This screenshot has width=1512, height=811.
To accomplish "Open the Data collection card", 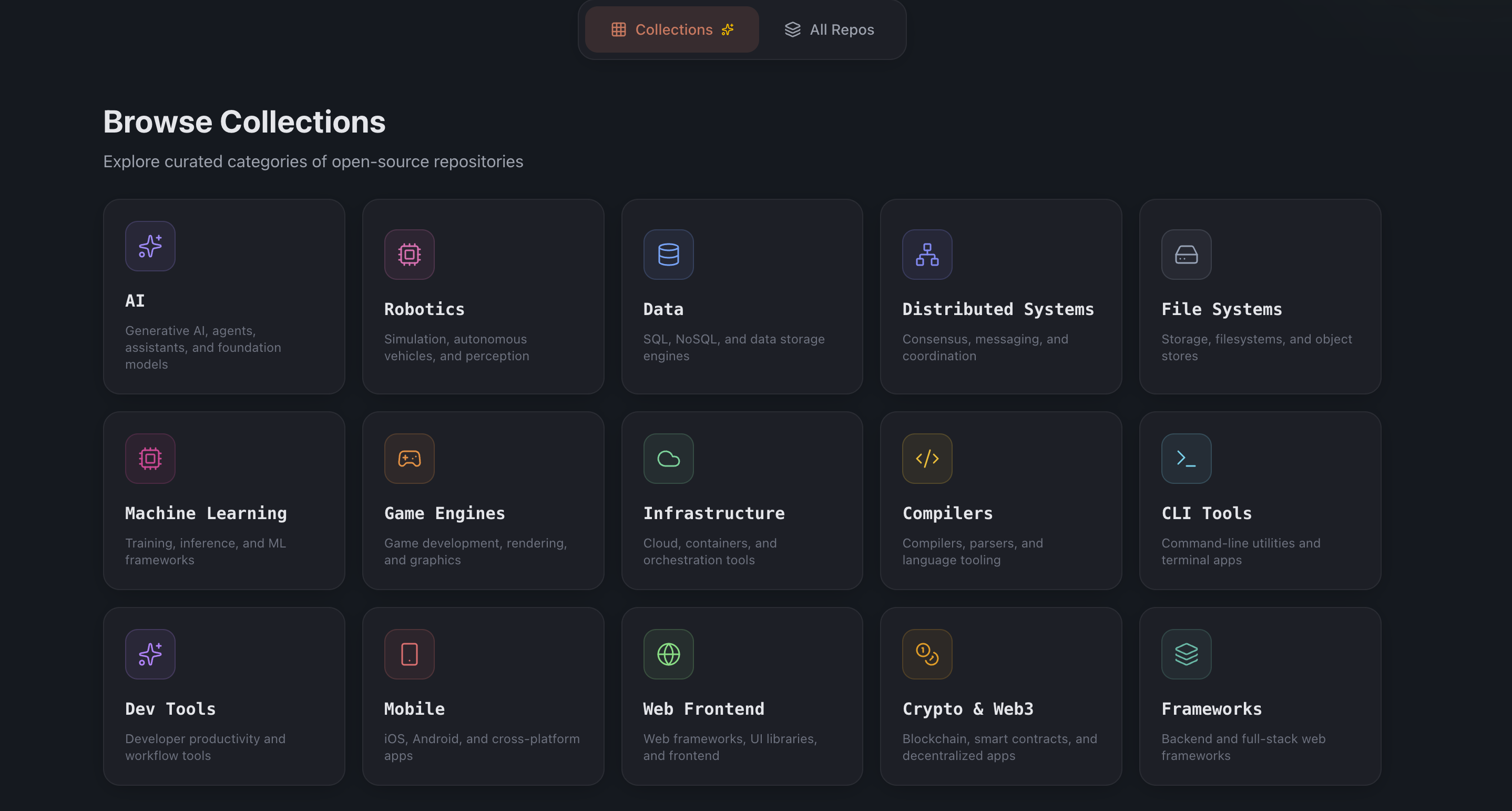I will tap(741, 297).
